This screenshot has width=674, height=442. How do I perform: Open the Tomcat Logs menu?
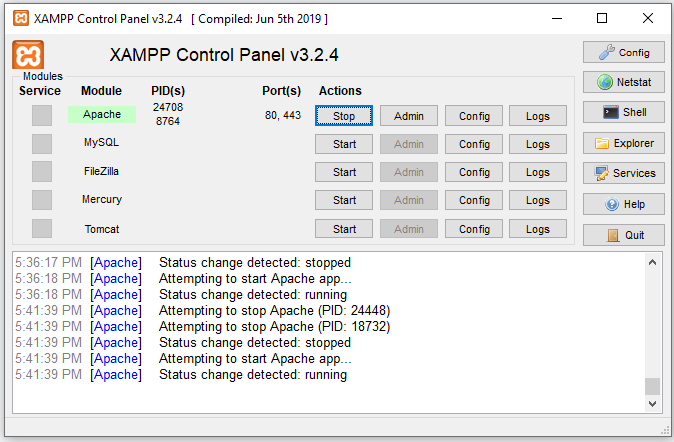tap(538, 229)
